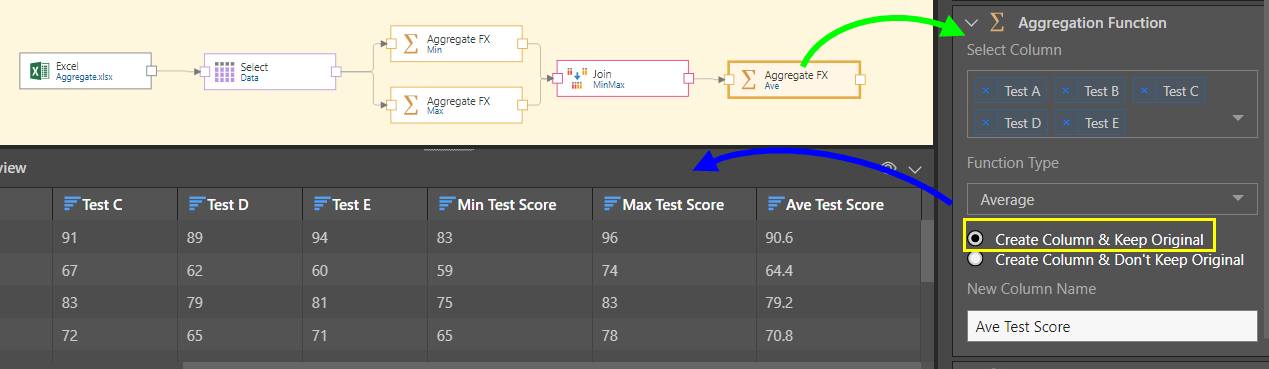The width and height of the screenshot is (1269, 369).
Task: Select the Aggregate FX Min sigma icon
Action: pyautogui.click(x=410, y=43)
